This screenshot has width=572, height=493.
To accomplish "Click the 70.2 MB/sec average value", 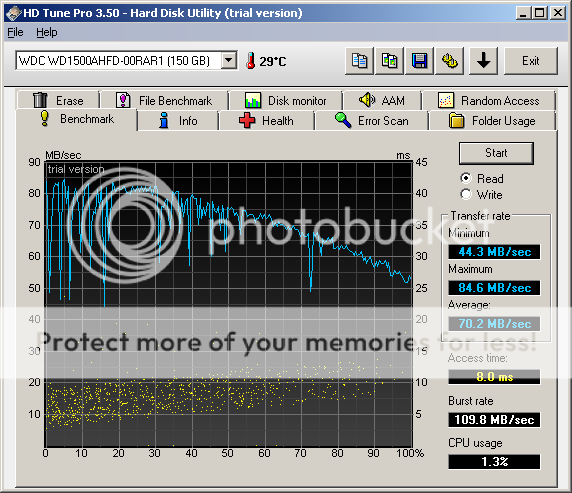I will 494,324.
